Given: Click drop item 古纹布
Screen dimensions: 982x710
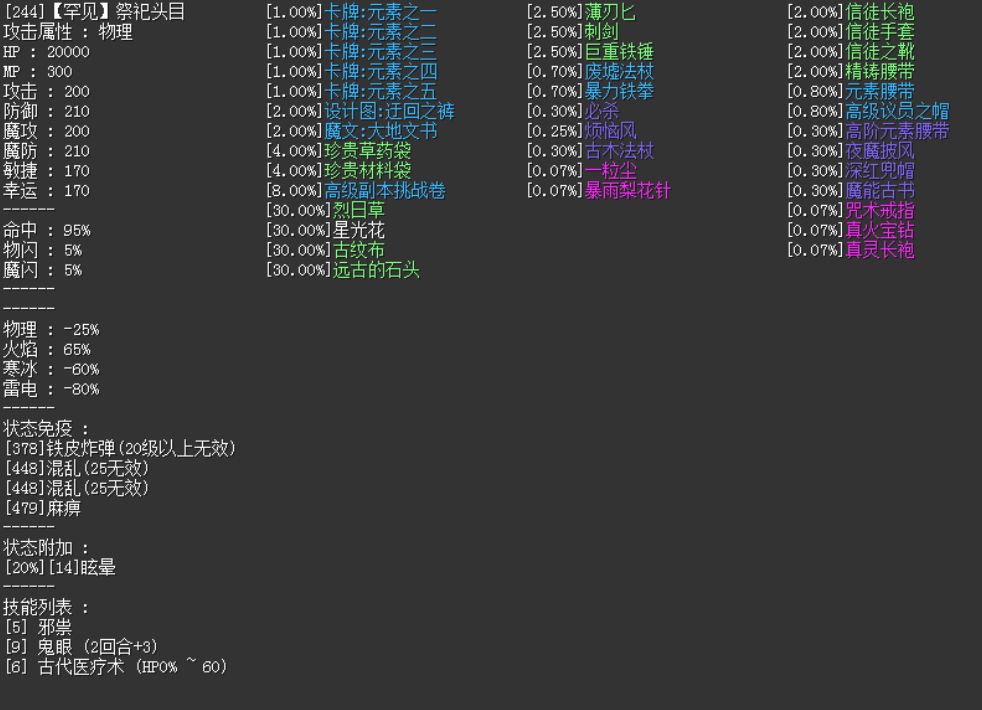Looking at the screenshot, I should coord(359,250).
